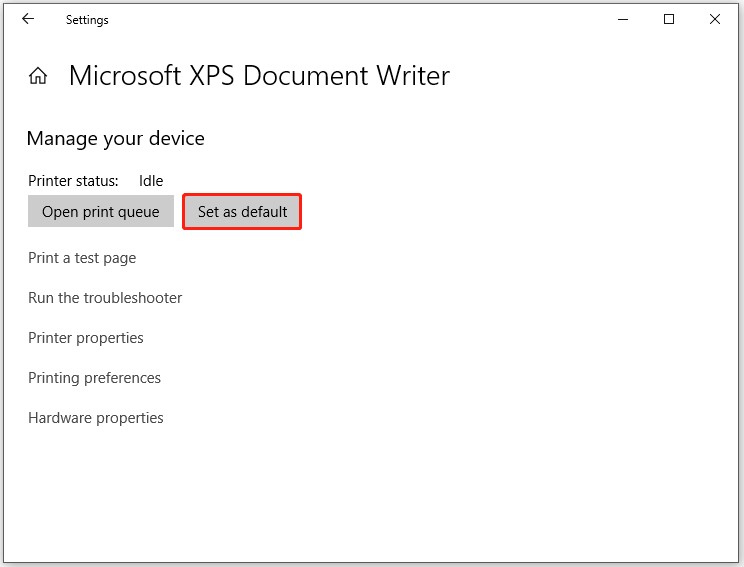
Task: Print a test page
Action: [82, 258]
